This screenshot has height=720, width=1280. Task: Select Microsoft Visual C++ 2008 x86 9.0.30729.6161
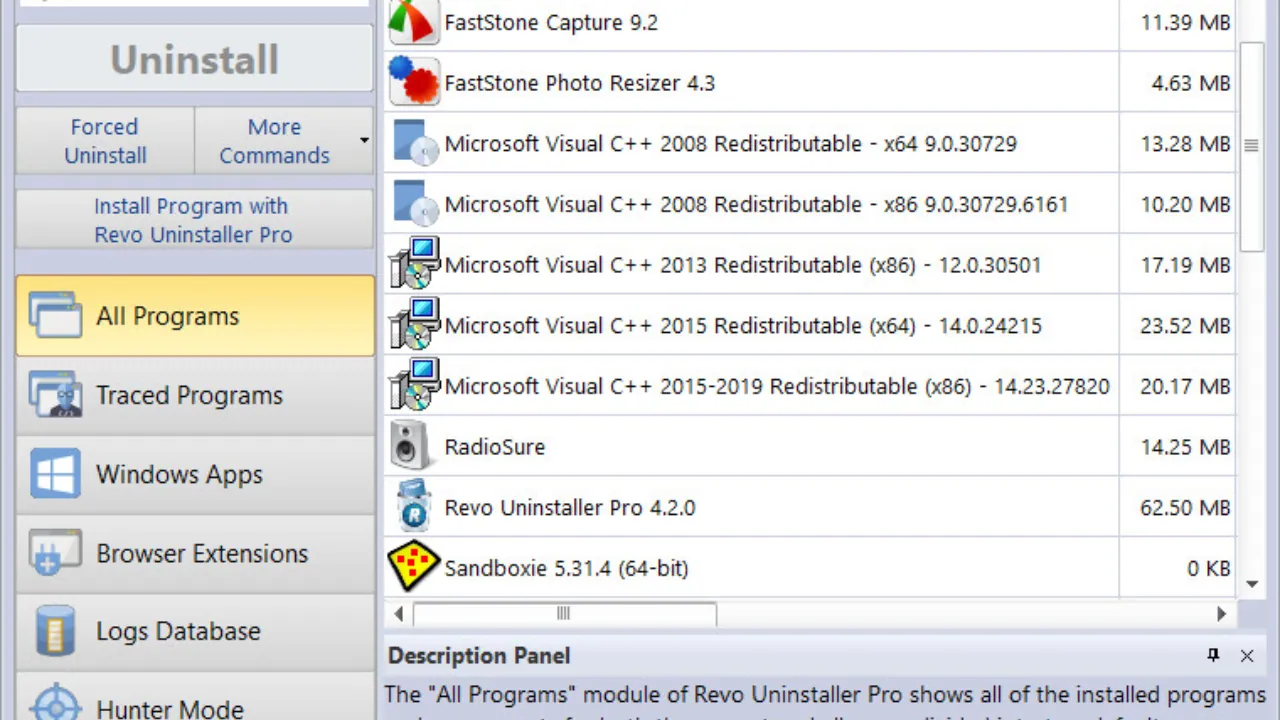coord(810,204)
